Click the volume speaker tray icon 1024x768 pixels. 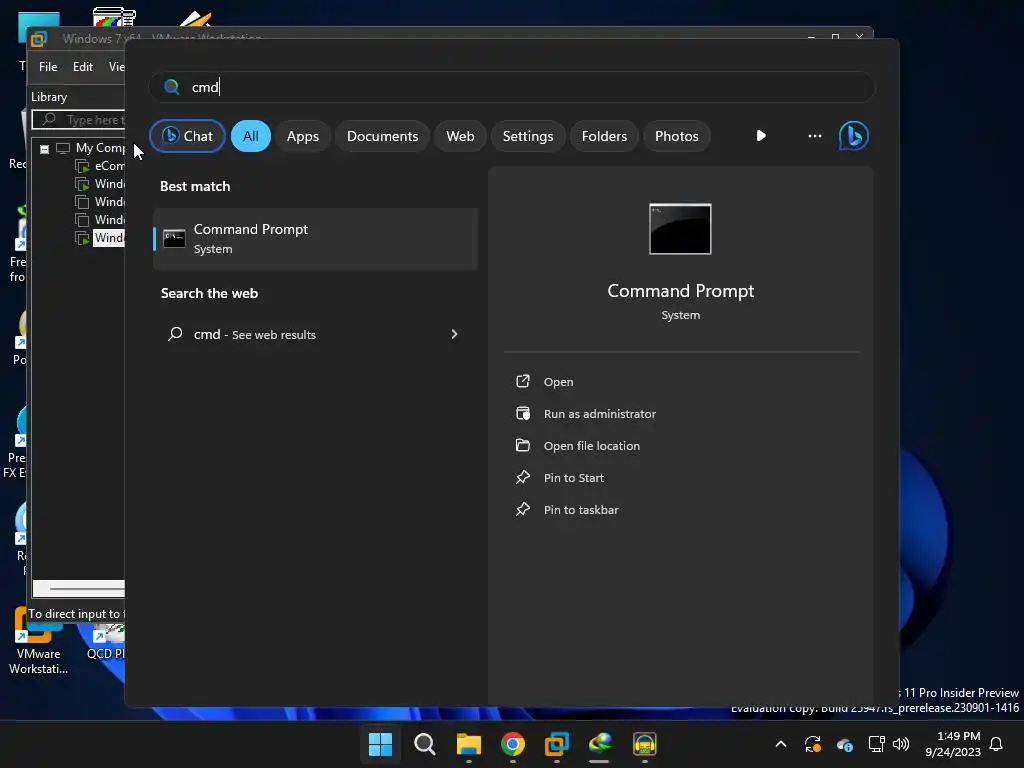(901, 744)
